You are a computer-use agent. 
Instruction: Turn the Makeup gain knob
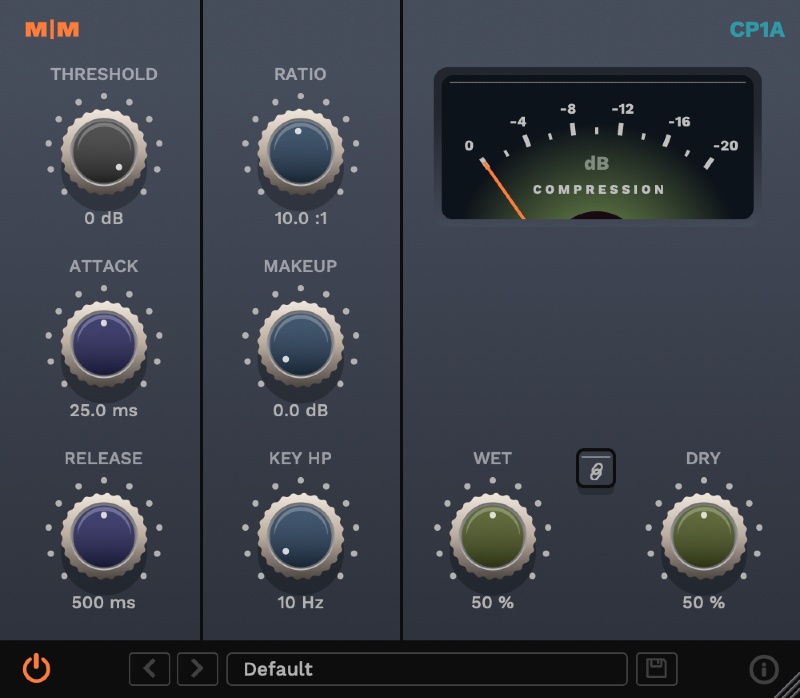click(300, 342)
